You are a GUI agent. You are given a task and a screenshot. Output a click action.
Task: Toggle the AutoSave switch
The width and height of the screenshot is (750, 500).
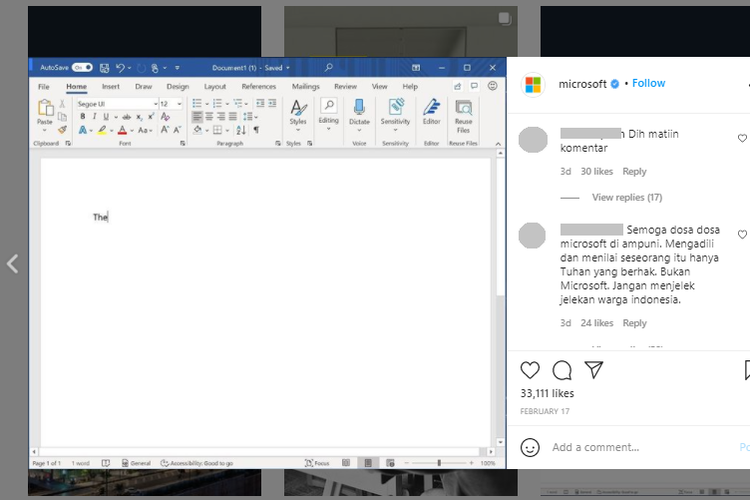pyautogui.click(x=82, y=67)
